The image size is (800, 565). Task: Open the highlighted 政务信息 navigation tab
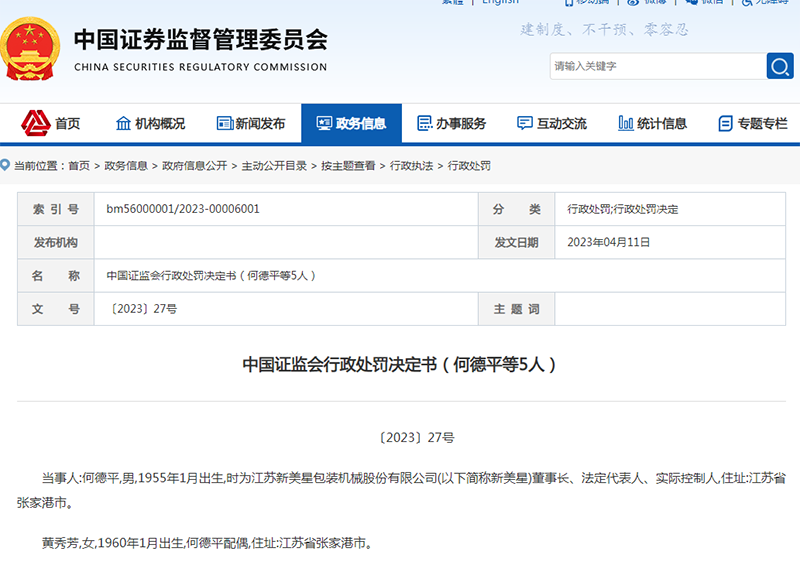coord(351,124)
